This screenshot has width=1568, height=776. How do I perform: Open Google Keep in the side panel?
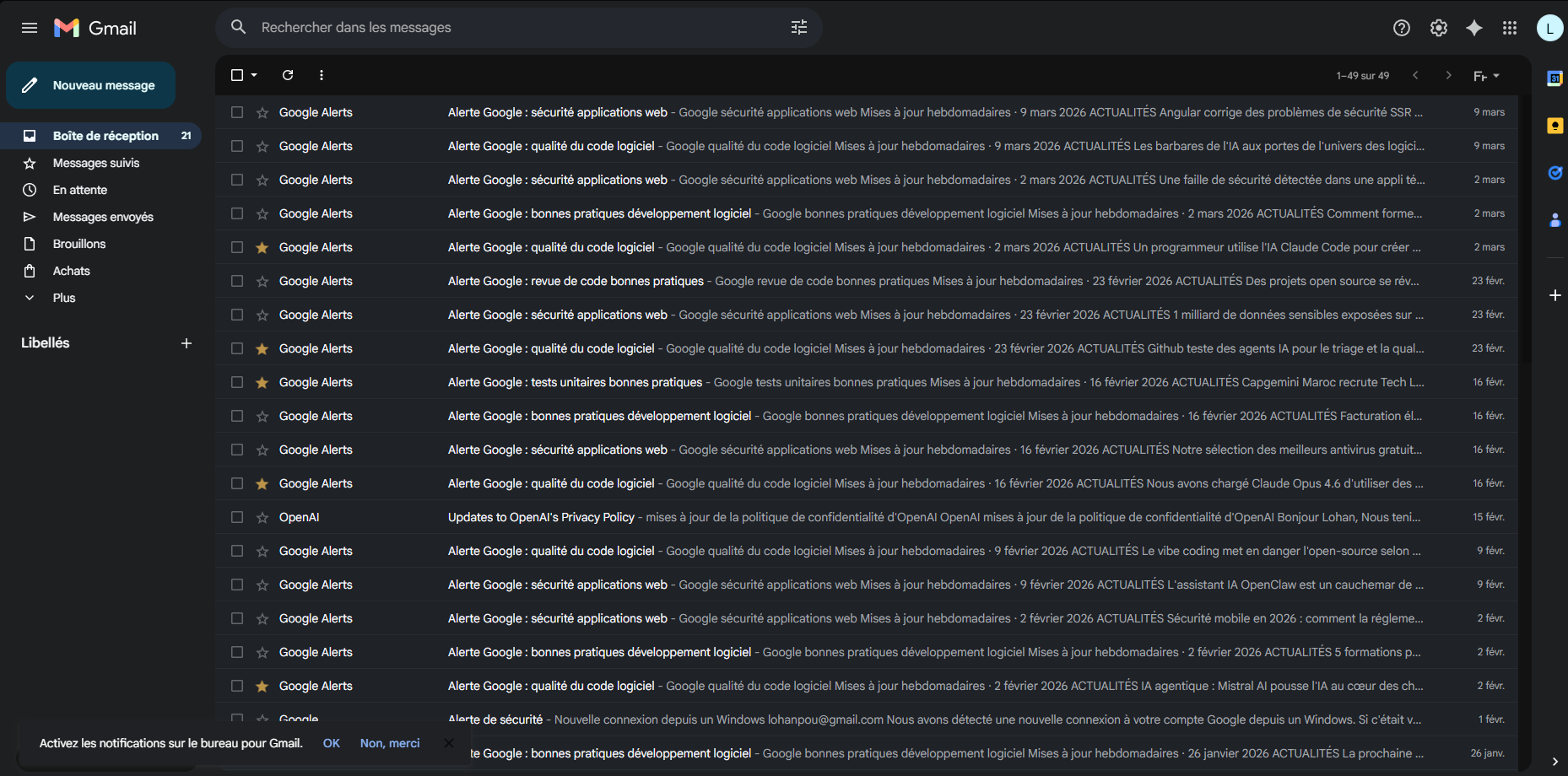[x=1554, y=125]
